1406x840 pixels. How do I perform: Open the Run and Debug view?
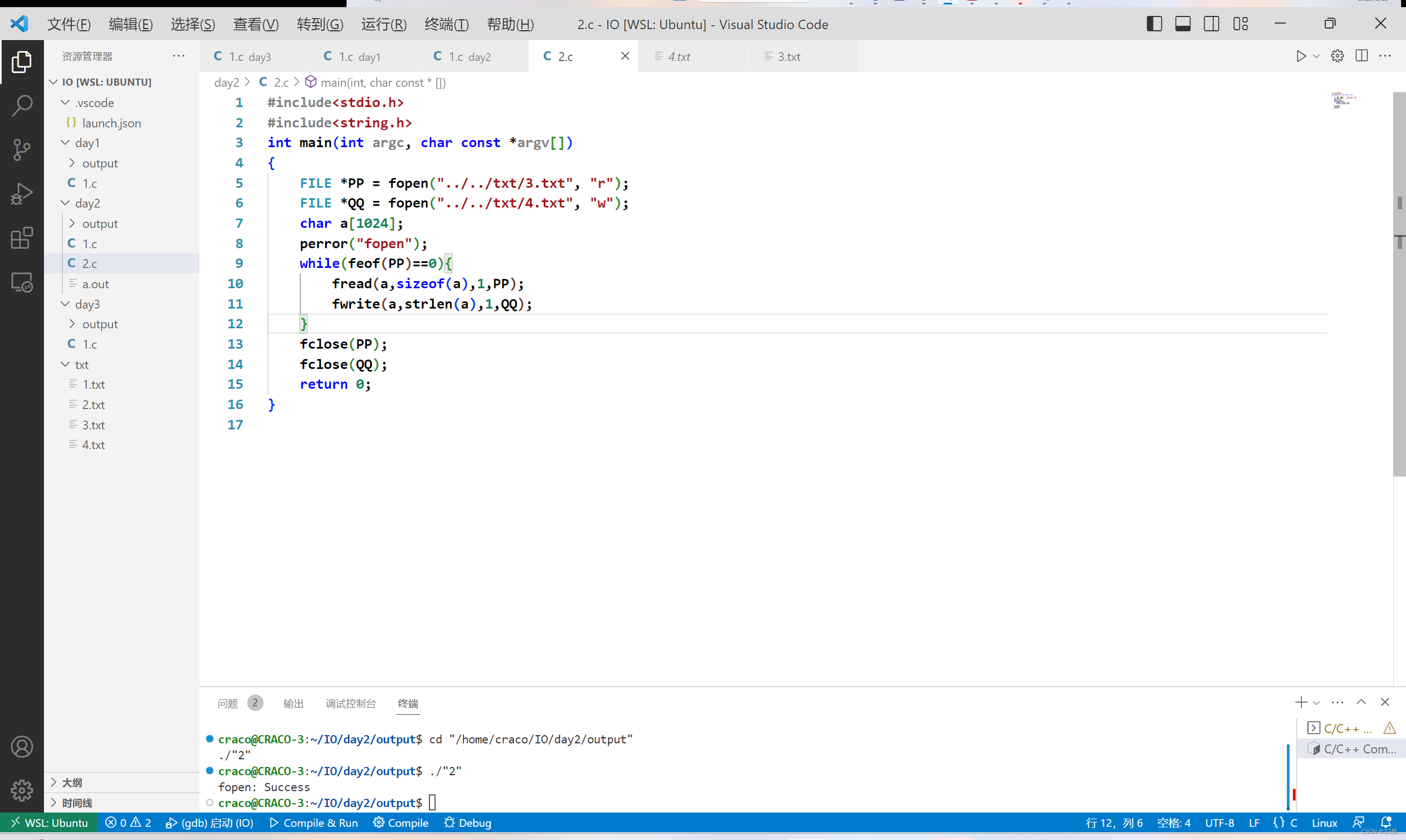pyautogui.click(x=21, y=194)
